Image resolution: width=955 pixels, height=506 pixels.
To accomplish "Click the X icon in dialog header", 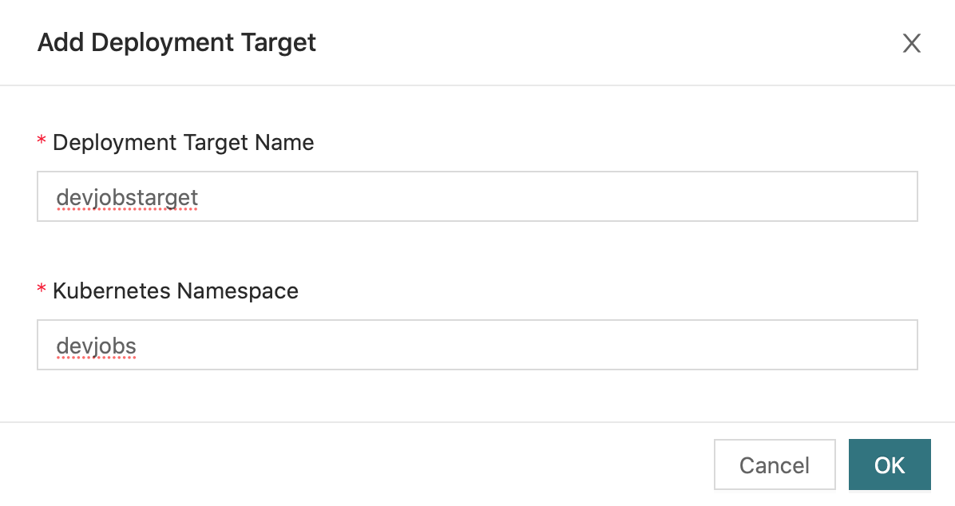I will pyautogui.click(x=911, y=43).
